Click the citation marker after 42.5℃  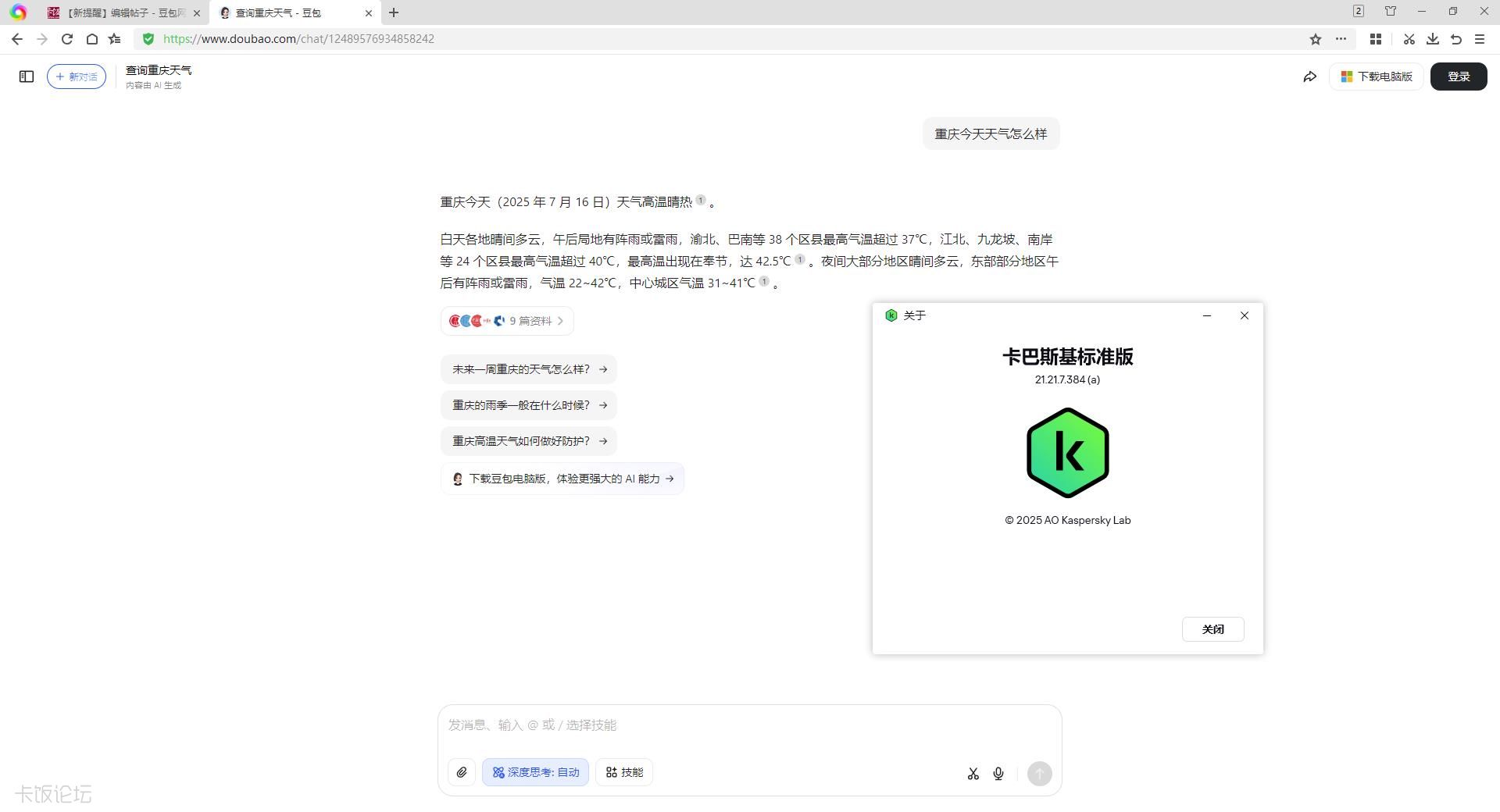click(x=800, y=259)
